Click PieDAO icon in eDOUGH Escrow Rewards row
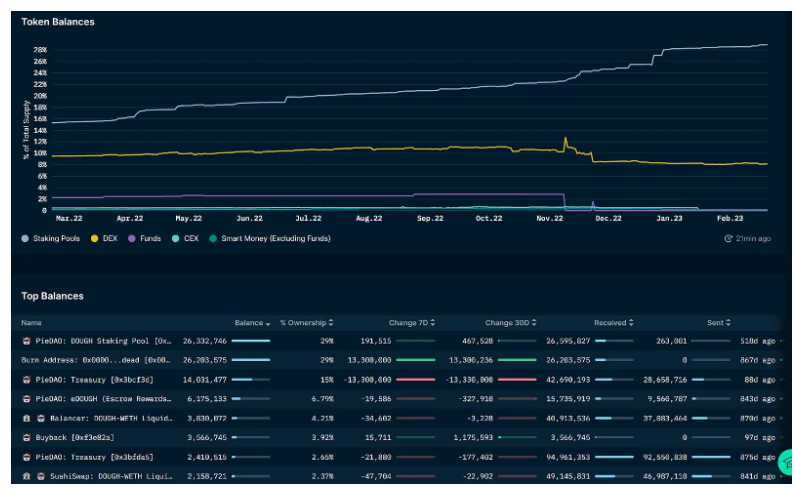The width and height of the screenshot is (795, 490). [x=26, y=399]
